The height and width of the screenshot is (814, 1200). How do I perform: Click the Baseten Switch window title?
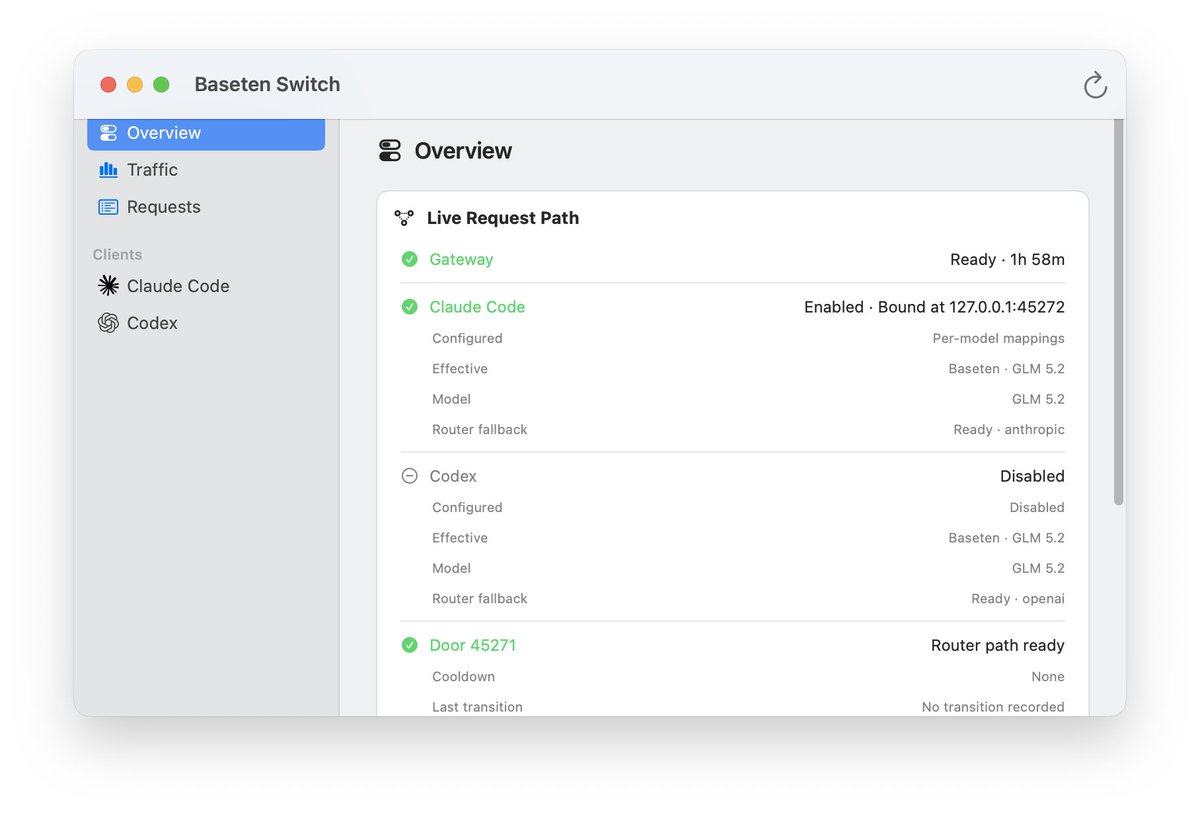point(267,84)
